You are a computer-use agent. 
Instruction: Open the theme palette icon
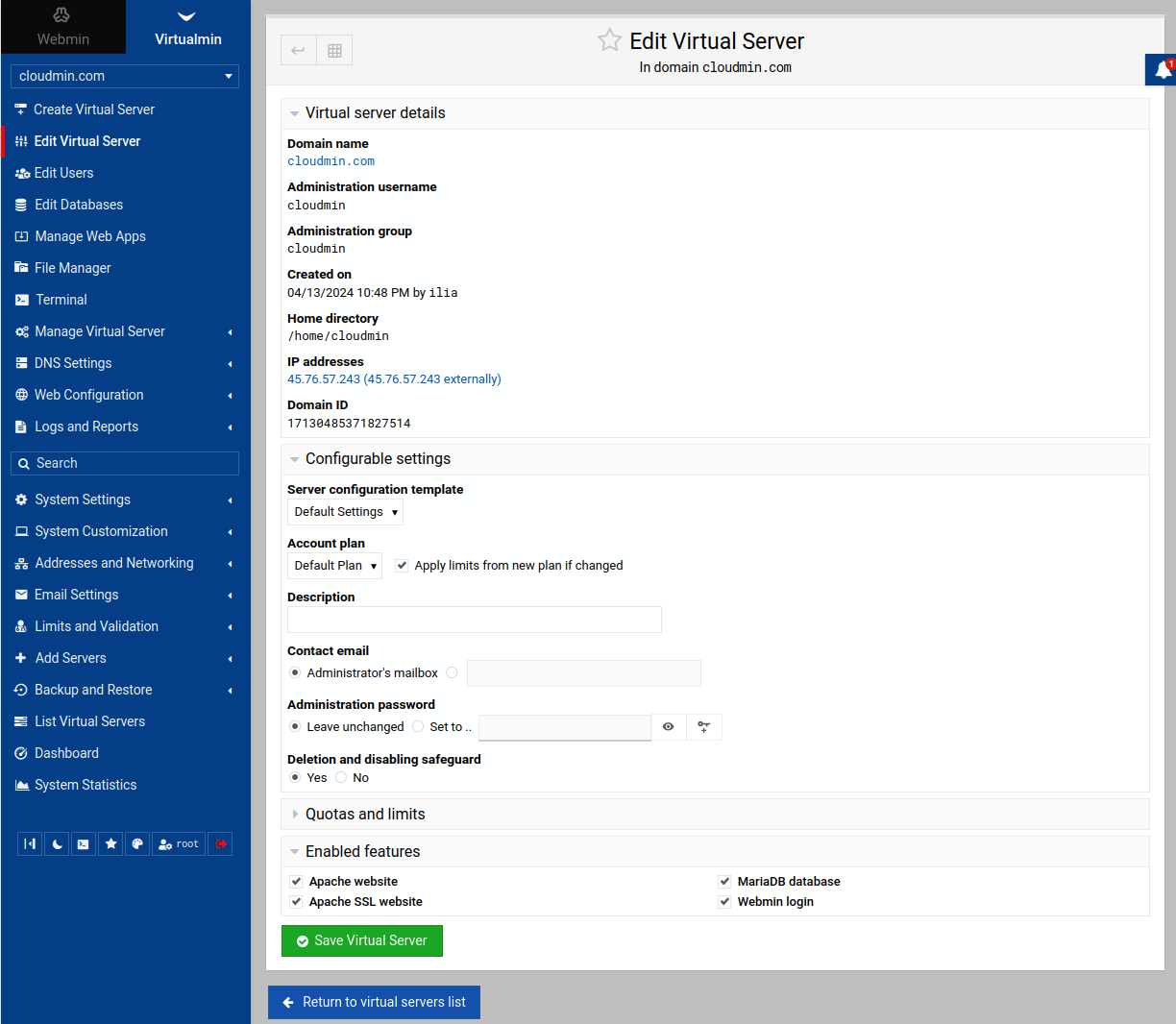137,844
